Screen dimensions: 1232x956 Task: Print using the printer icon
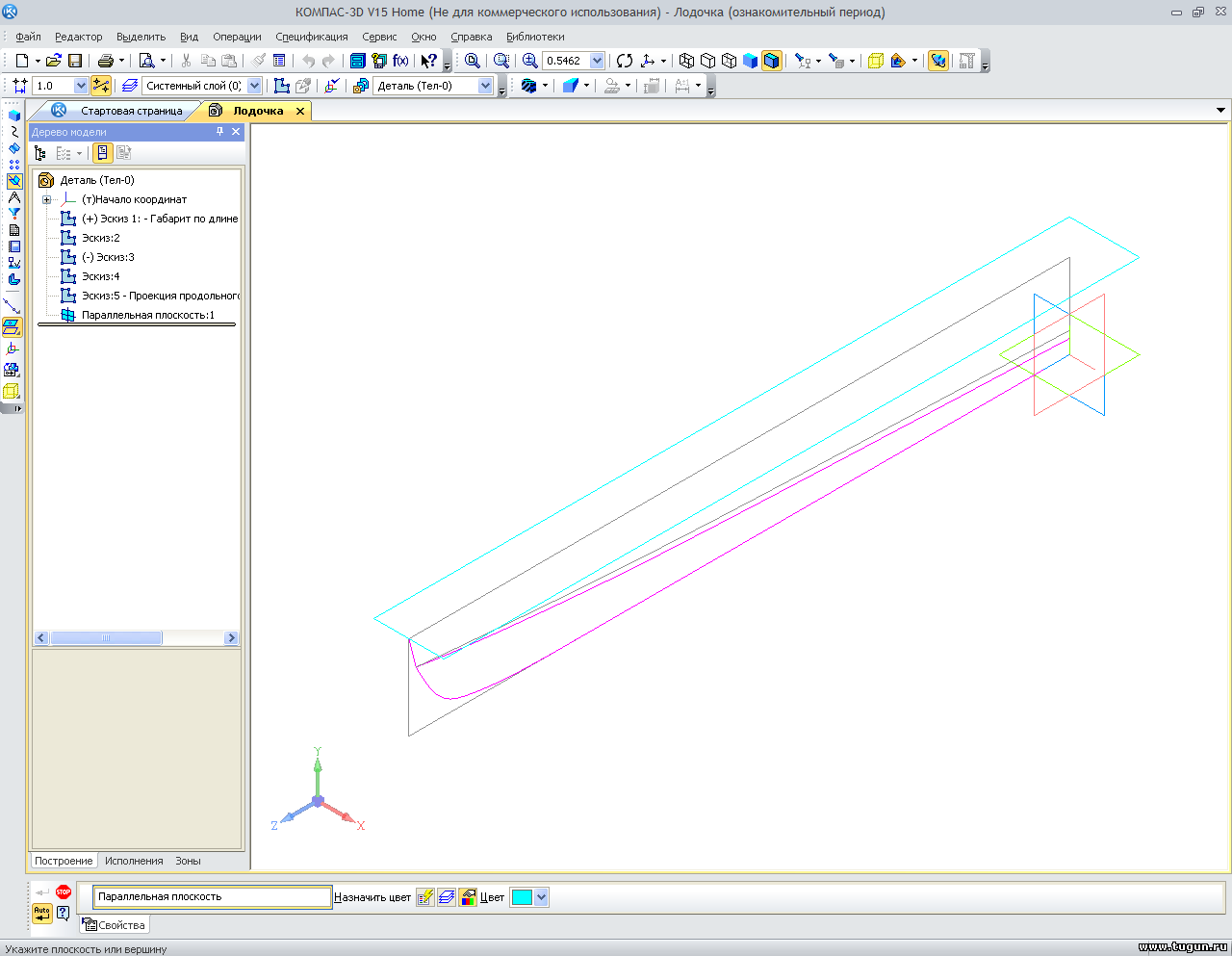click(x=106, y=61)
